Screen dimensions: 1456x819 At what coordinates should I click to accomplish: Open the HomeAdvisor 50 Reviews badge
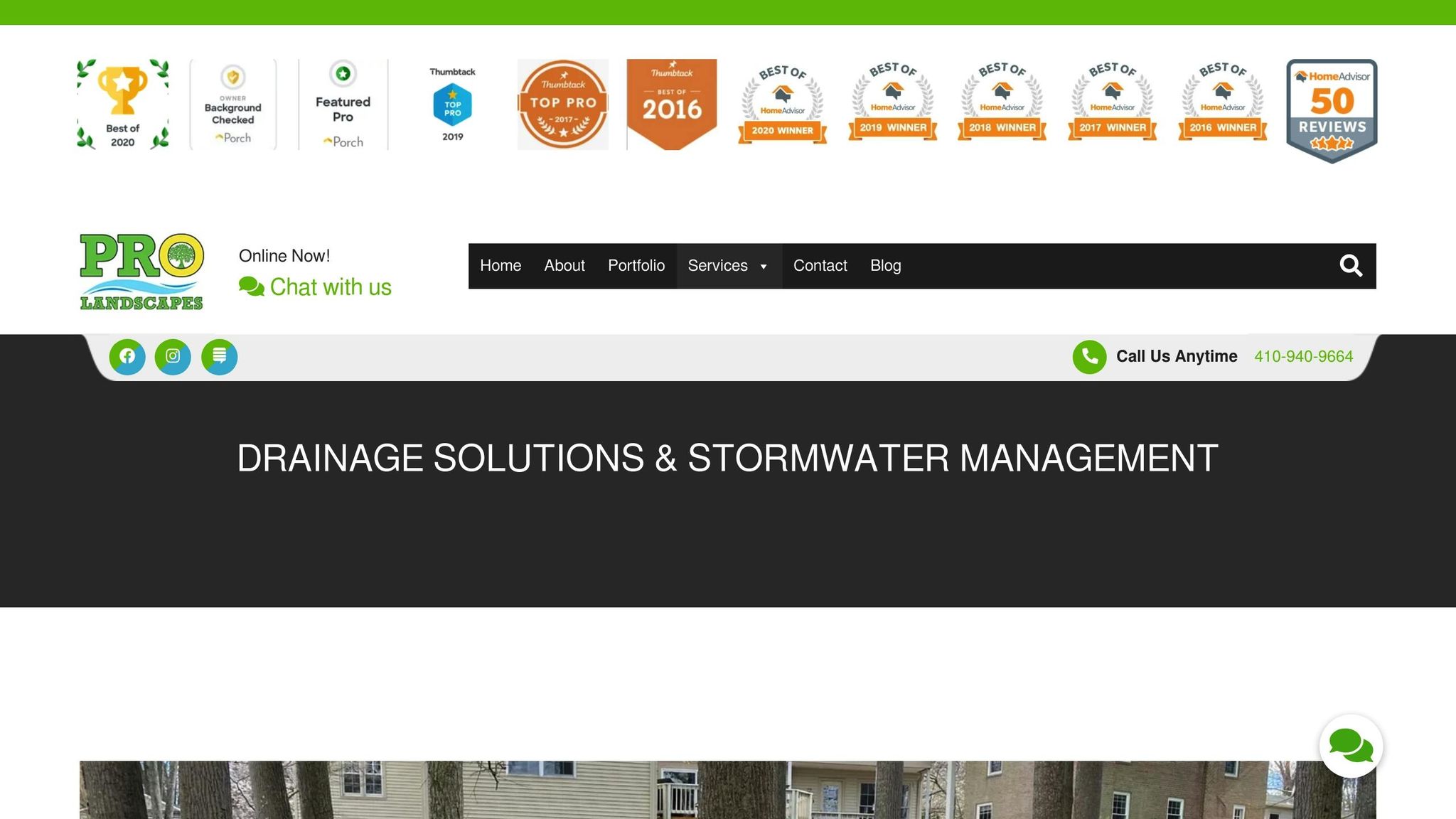point(1332,111)
